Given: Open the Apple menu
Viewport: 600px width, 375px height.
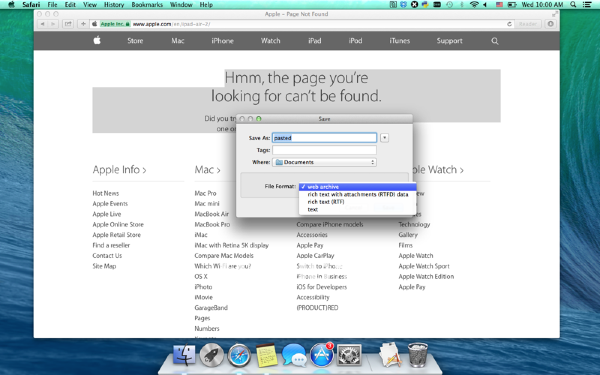Looking at the screenshot, I should (x=11, y=5).
